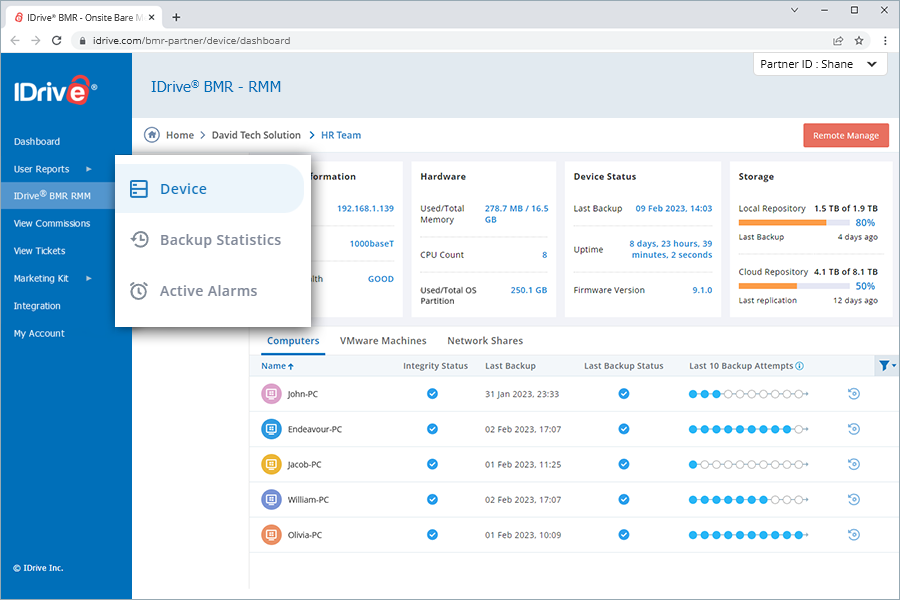
Task: Open the browser three-dot menu
Action: tap(885, 40)
